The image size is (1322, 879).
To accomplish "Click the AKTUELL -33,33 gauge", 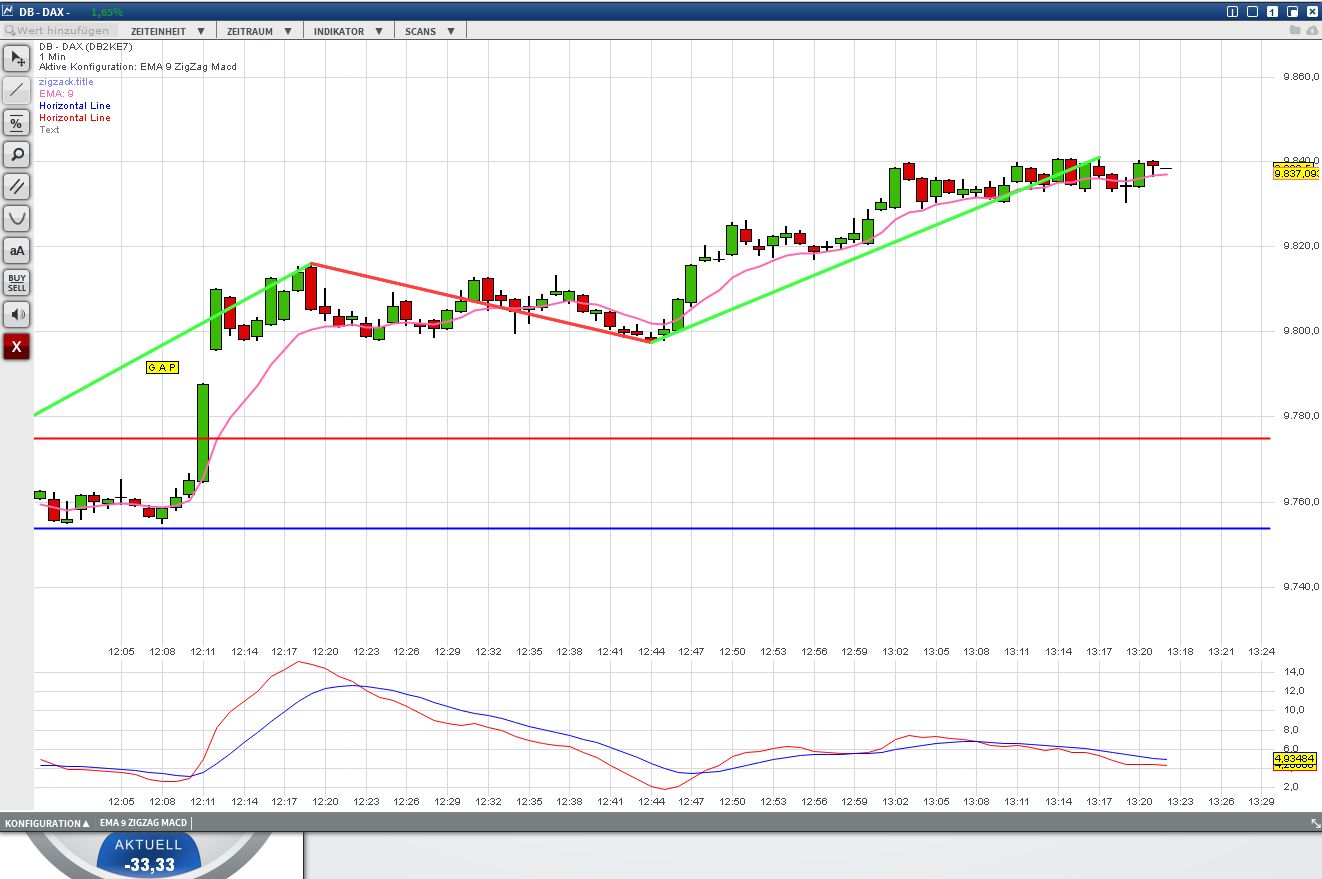I will [x=149, y=856].
